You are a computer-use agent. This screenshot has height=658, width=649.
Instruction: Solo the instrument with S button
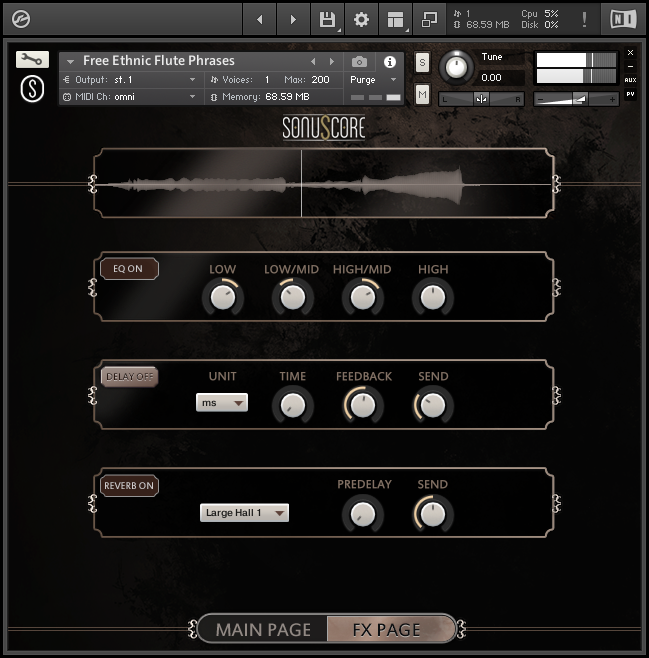[422, 62]
